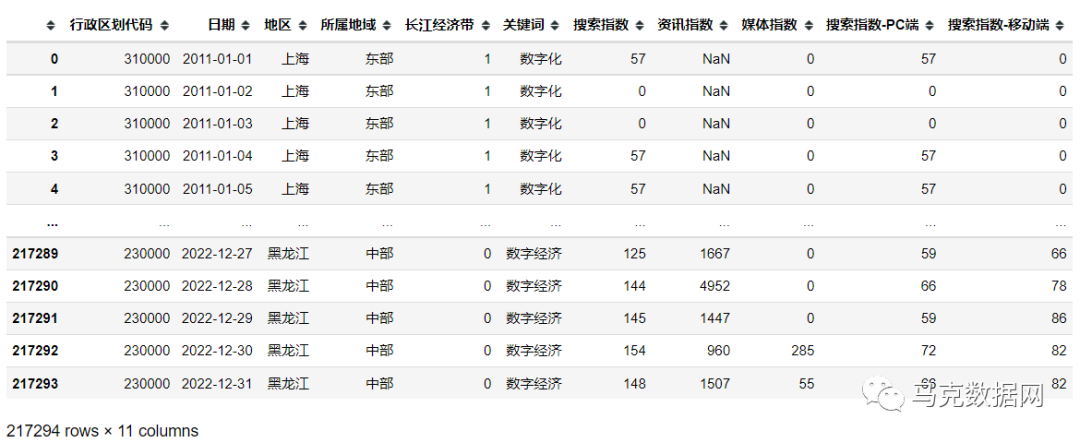Click the 长江经济带 column header
This screenshot has width=1080, height=443.
(440, 25)
